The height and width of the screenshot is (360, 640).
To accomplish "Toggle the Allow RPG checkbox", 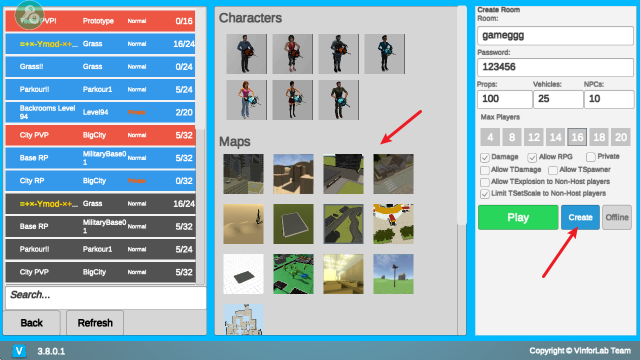I will (x=532, y=158).
